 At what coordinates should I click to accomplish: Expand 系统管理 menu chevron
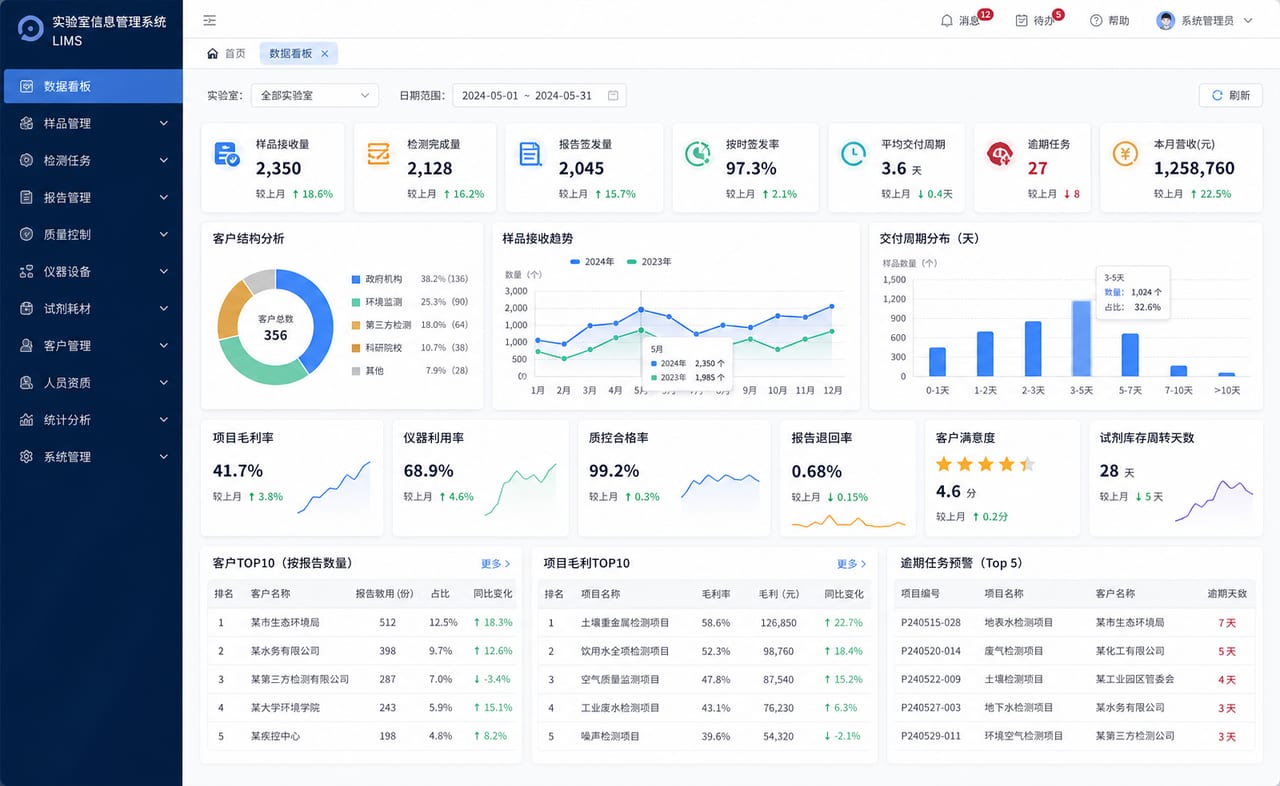click(164, 456)
